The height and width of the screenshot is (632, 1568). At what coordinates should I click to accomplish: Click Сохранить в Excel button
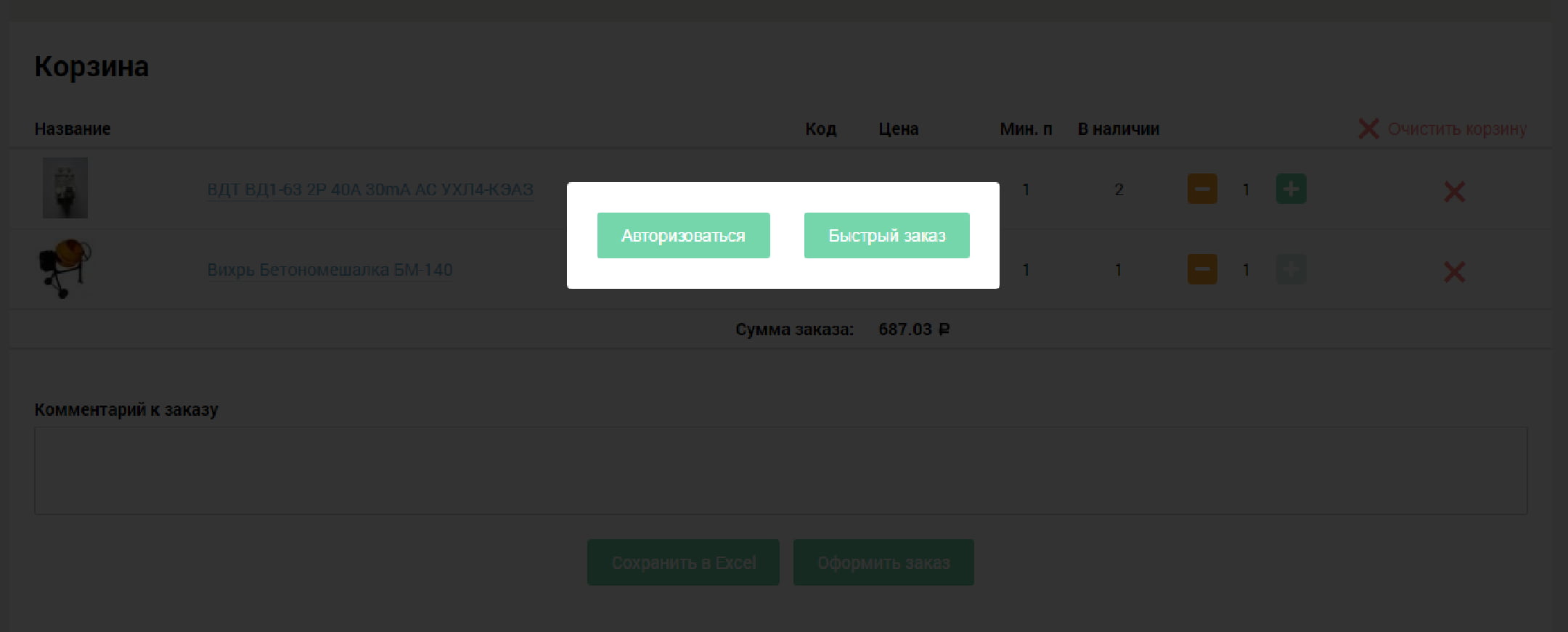(x=683, y=562)
